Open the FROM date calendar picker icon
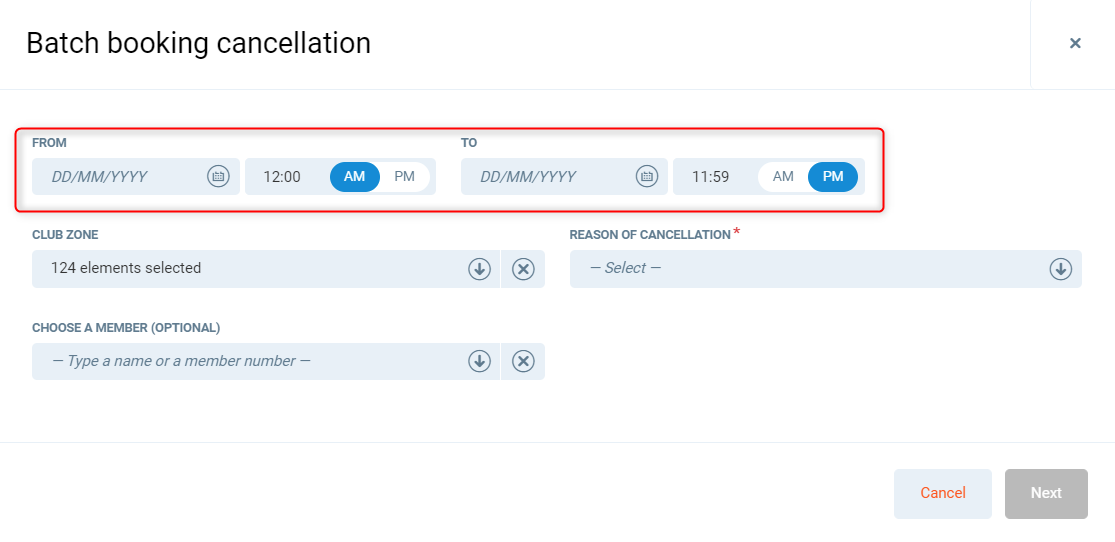Image resolution: width=1115 pixels, height=542 pixels. click(218, 177)
